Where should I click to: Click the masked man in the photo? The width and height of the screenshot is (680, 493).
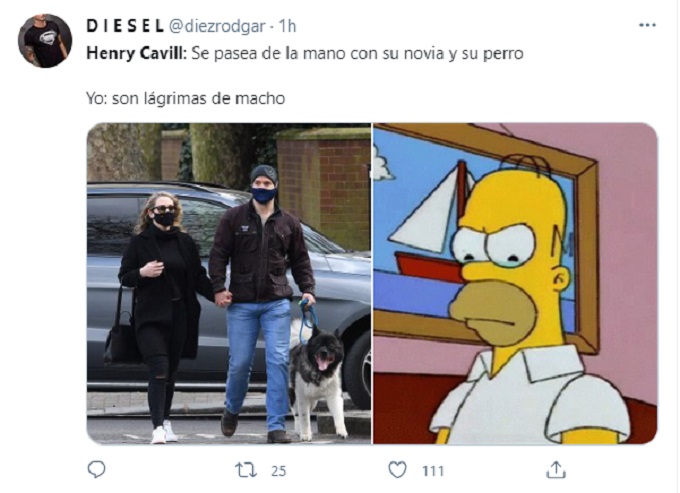click(x=262, y=299)
